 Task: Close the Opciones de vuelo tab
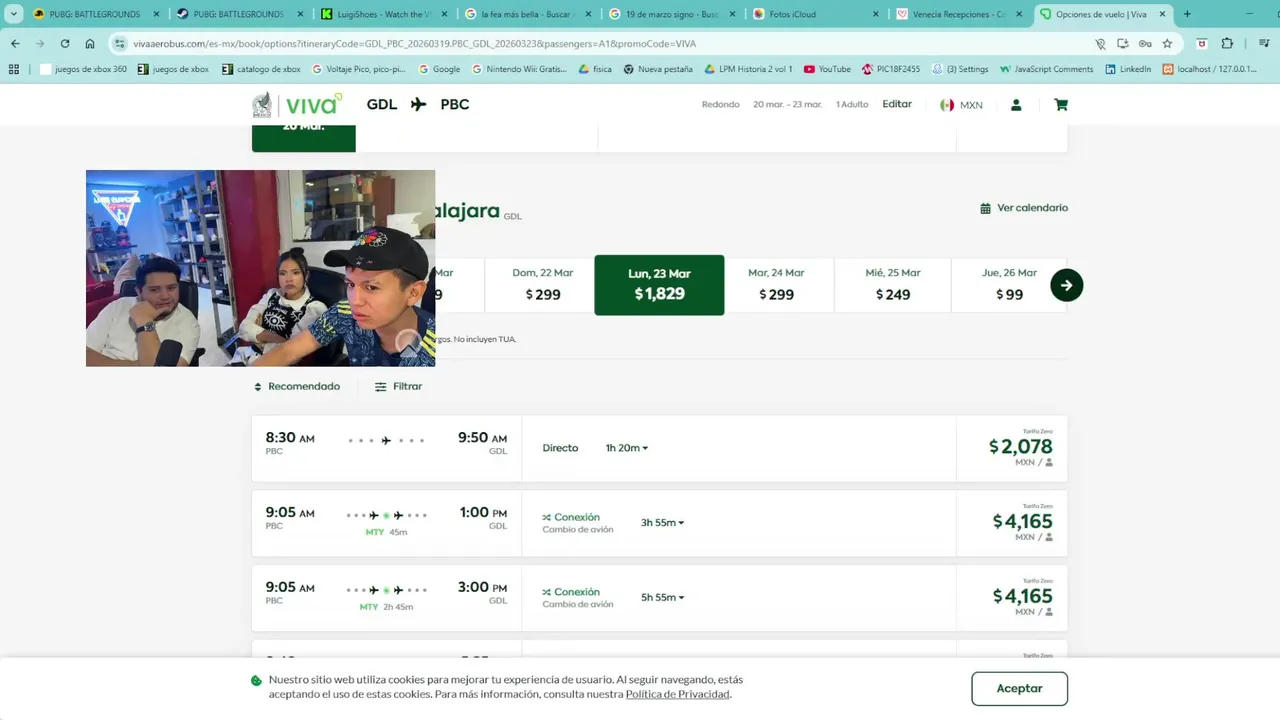pos(1162,14)
